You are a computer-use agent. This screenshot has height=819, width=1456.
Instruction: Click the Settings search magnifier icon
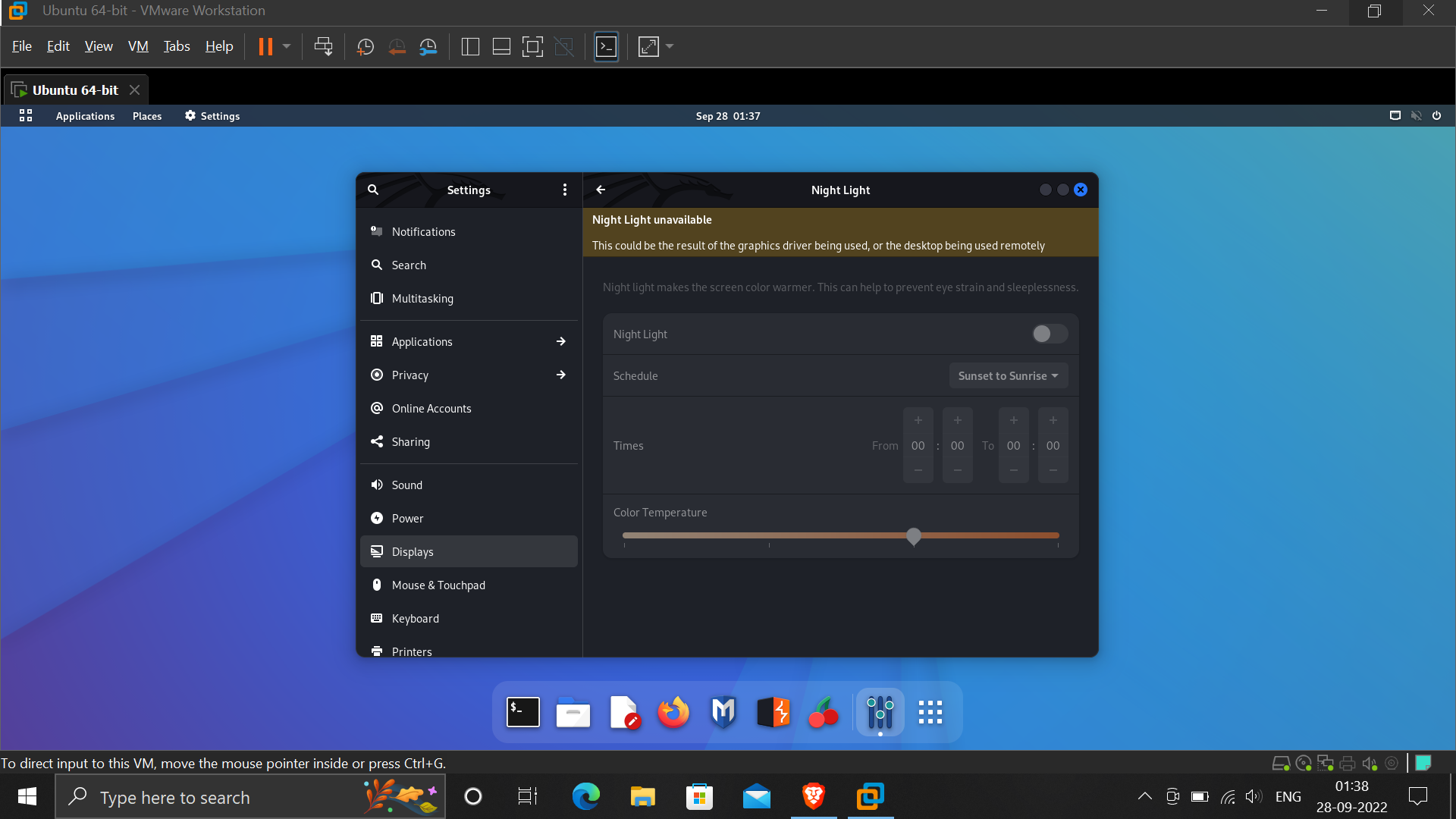tap(373, 190)
